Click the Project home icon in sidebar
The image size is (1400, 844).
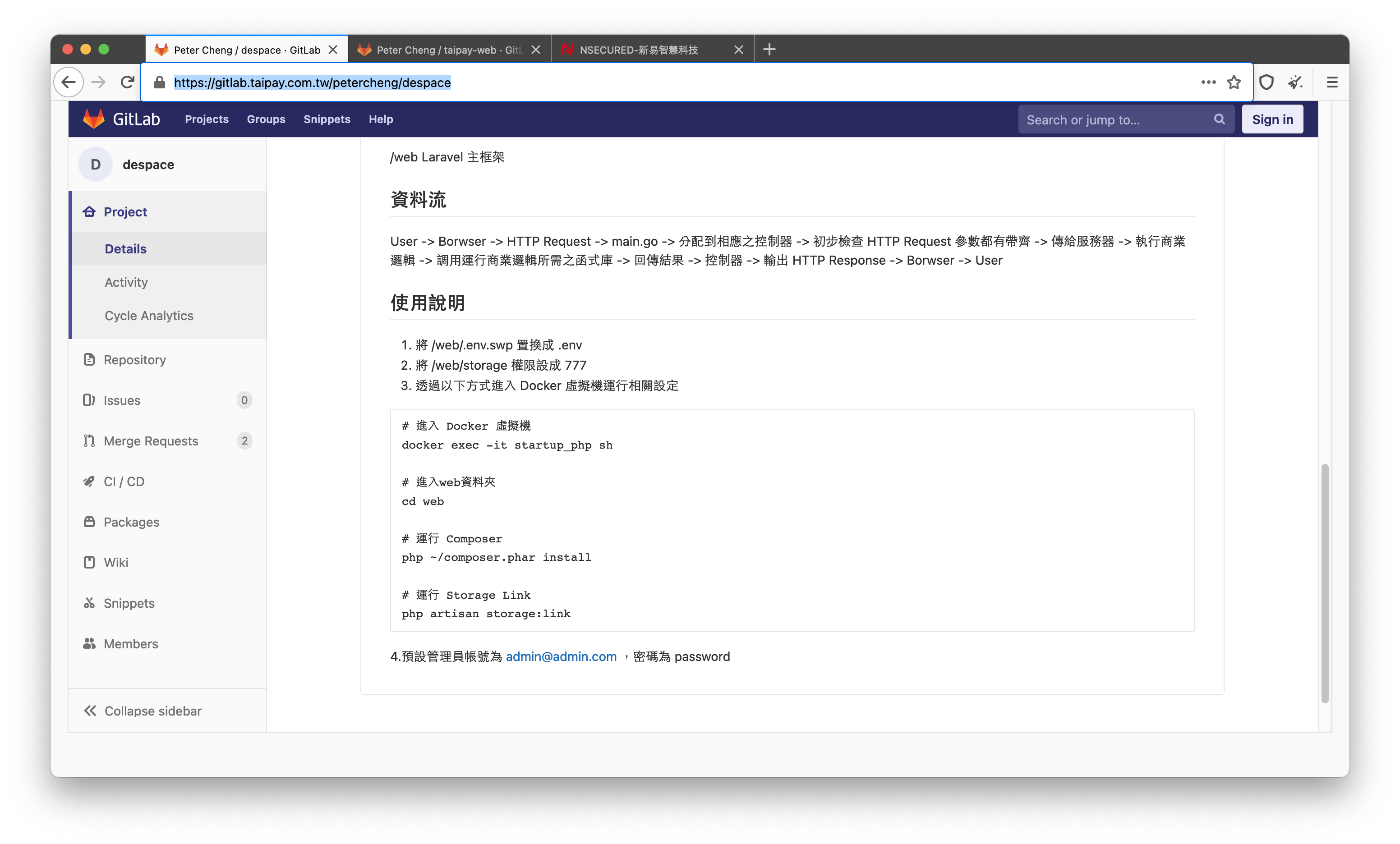click(x=89, y=212)
